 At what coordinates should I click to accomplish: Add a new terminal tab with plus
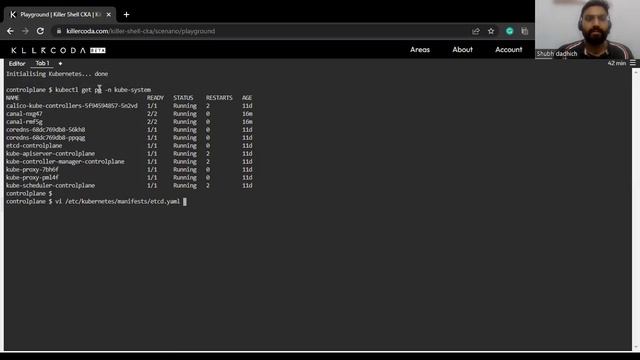click(x=60, y=64)
